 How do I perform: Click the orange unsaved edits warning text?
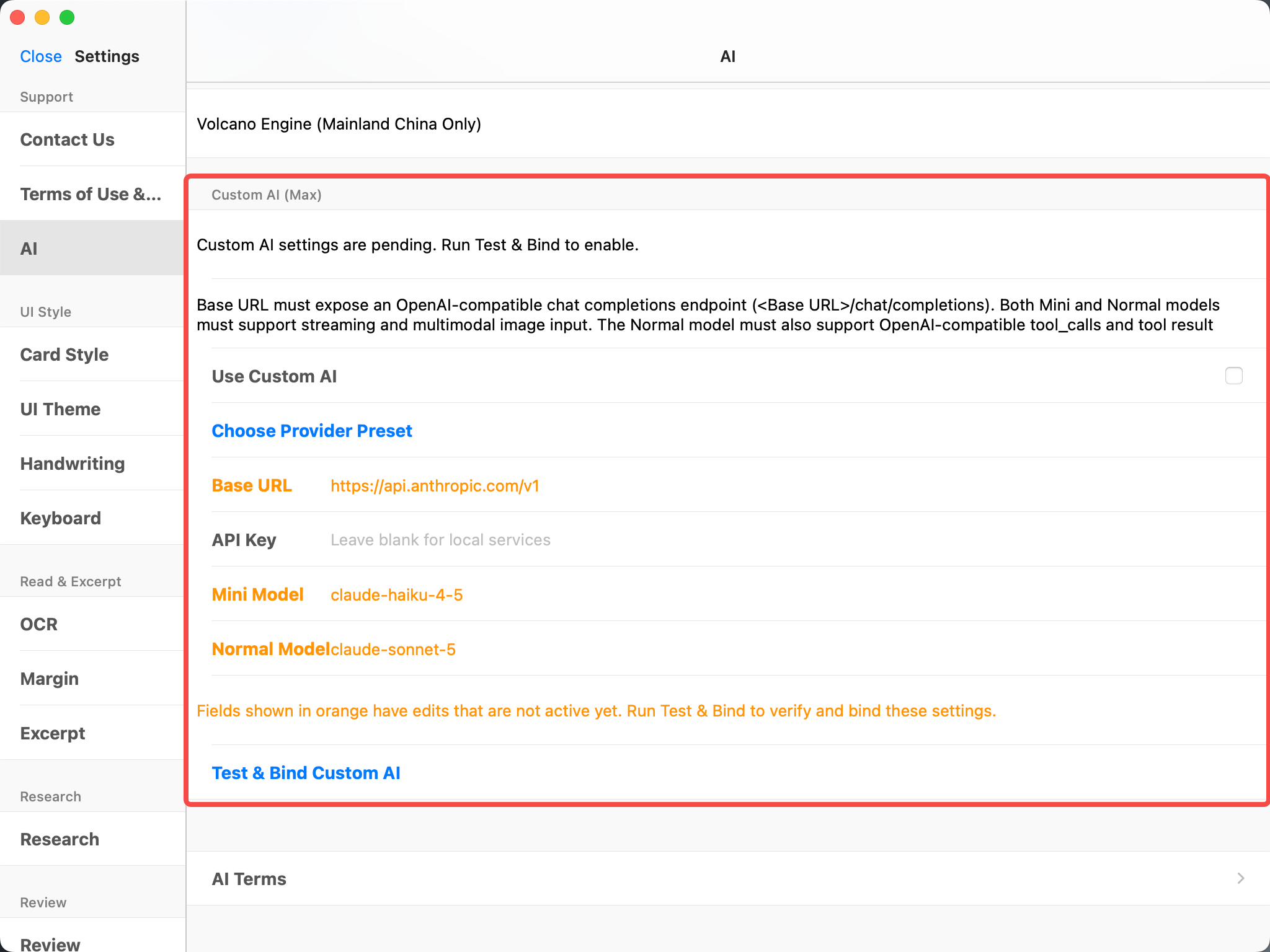pyautogui.click(x=596, y=711)
